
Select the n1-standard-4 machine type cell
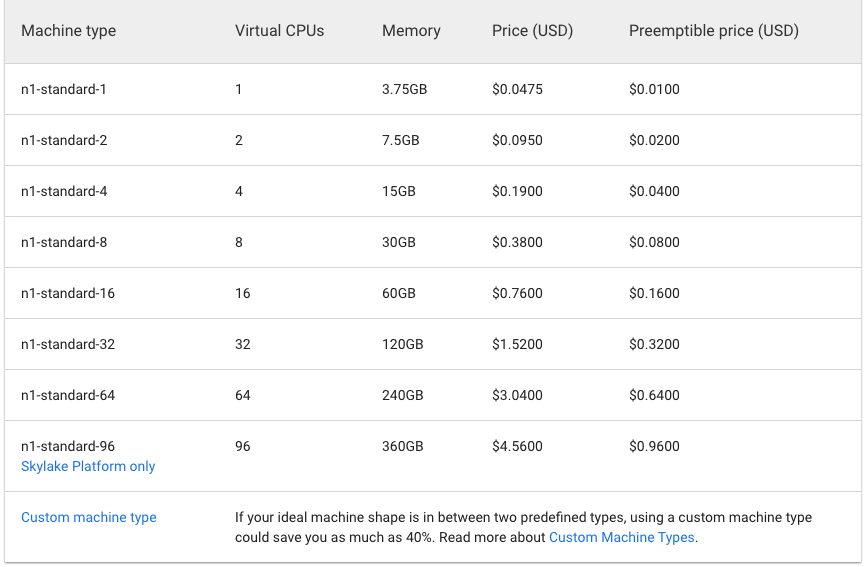pyautogui.click(x=64, y=191)
